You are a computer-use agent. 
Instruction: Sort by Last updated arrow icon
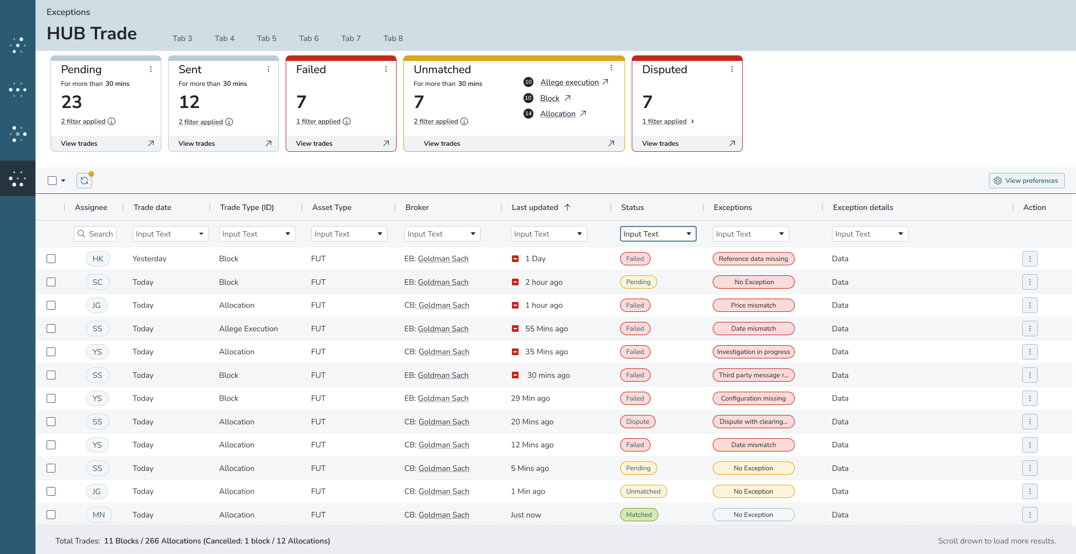(567, 208)
